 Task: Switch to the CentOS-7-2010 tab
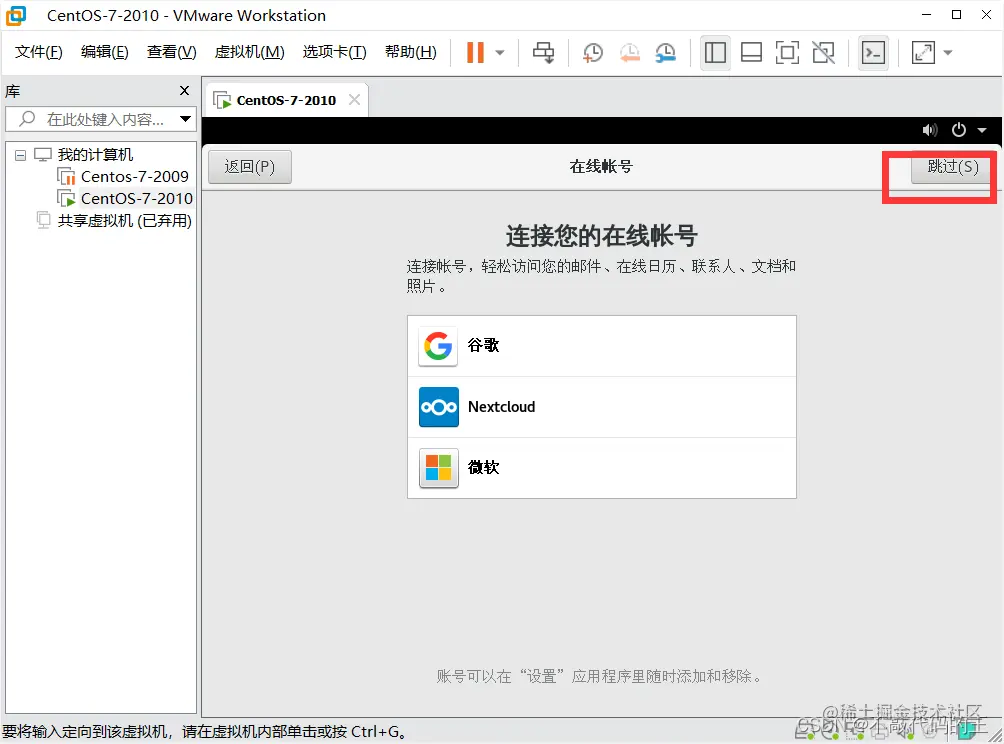286,101
